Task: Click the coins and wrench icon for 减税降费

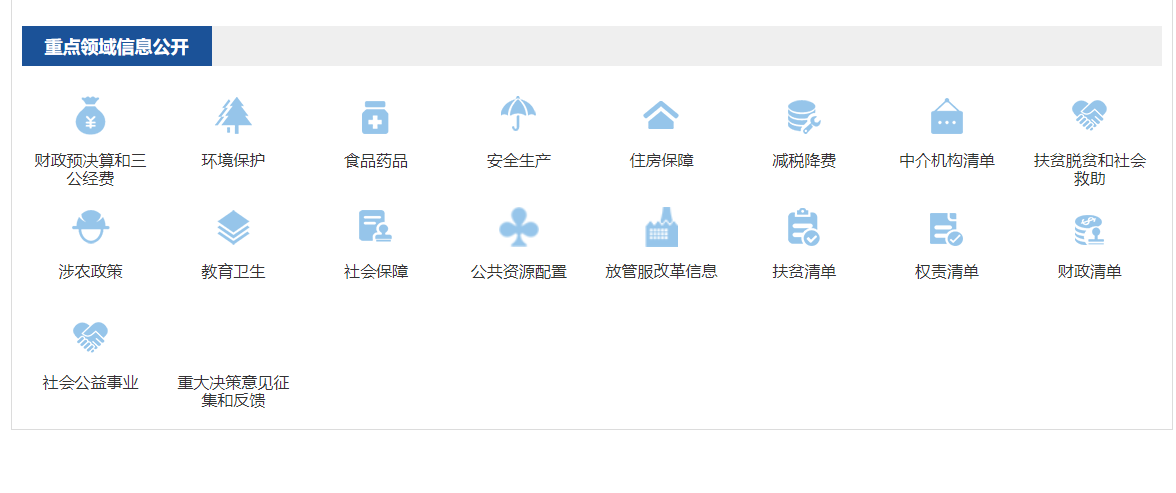Action: pyautogui.click(x=804, y=117)
